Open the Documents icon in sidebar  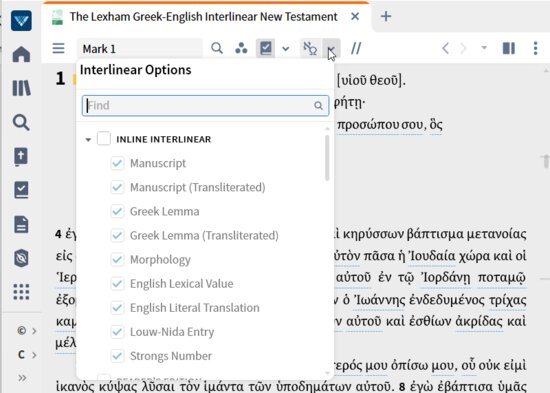(21, 225)
